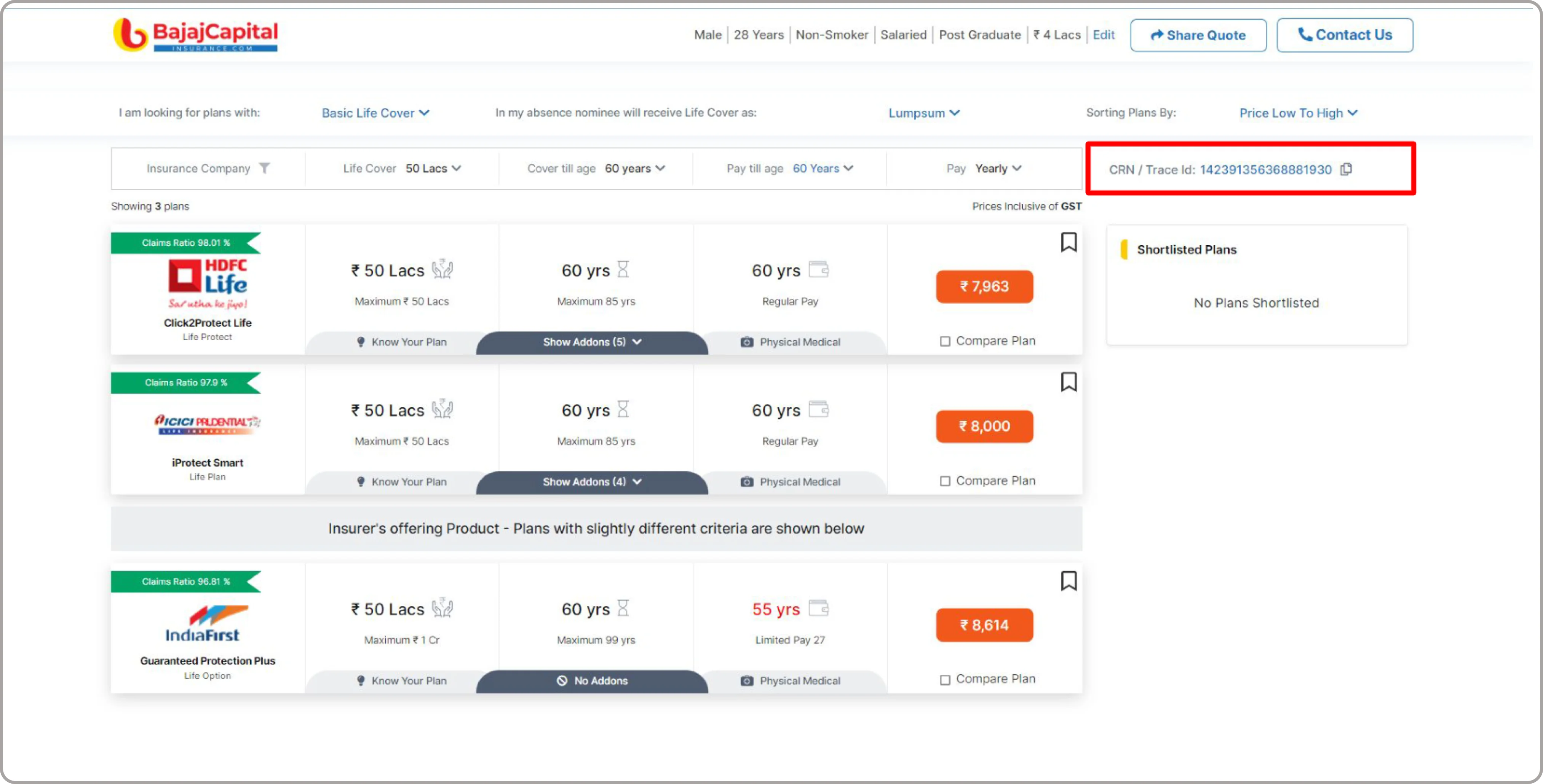
Task: Click No Addons bar on IndiaFirst plan
Action: pyautogui.click(x=592, y=681)
